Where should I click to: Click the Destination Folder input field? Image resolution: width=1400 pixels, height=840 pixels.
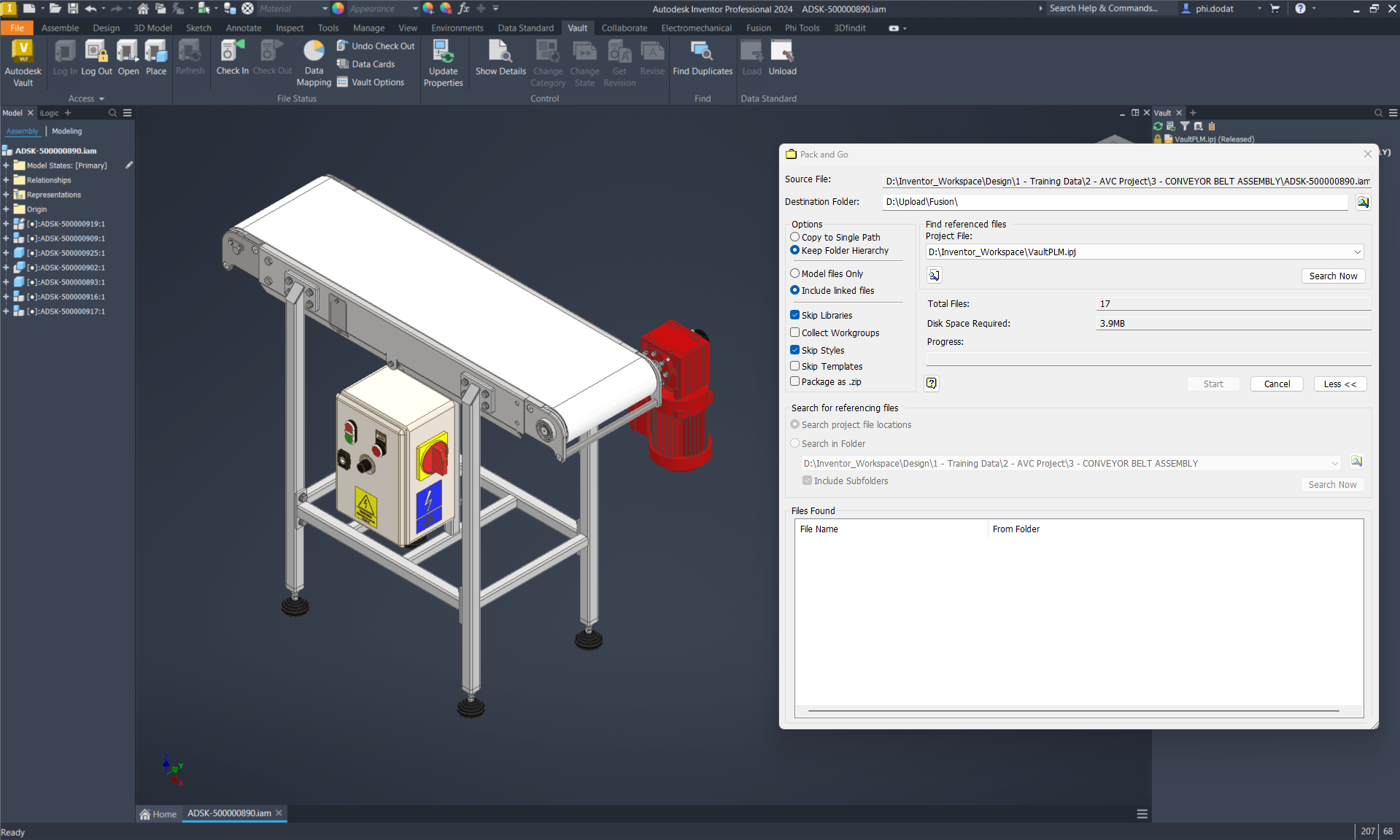click(x=1115, y=202)
